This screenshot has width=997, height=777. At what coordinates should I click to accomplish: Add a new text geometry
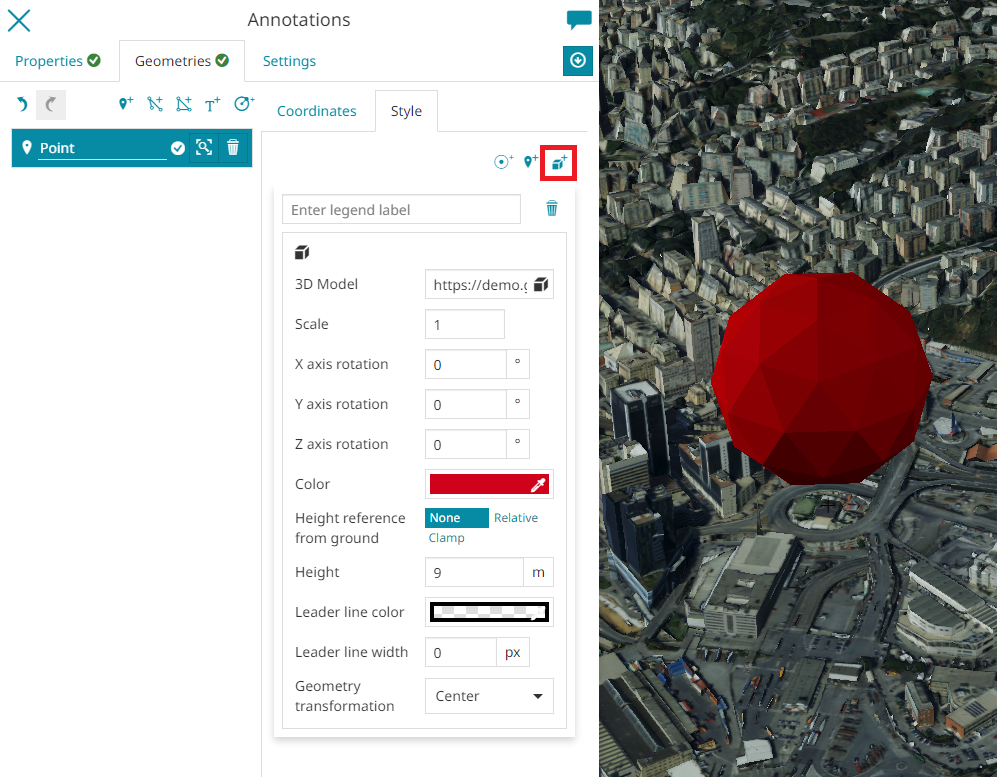click(x=212, y=104)
